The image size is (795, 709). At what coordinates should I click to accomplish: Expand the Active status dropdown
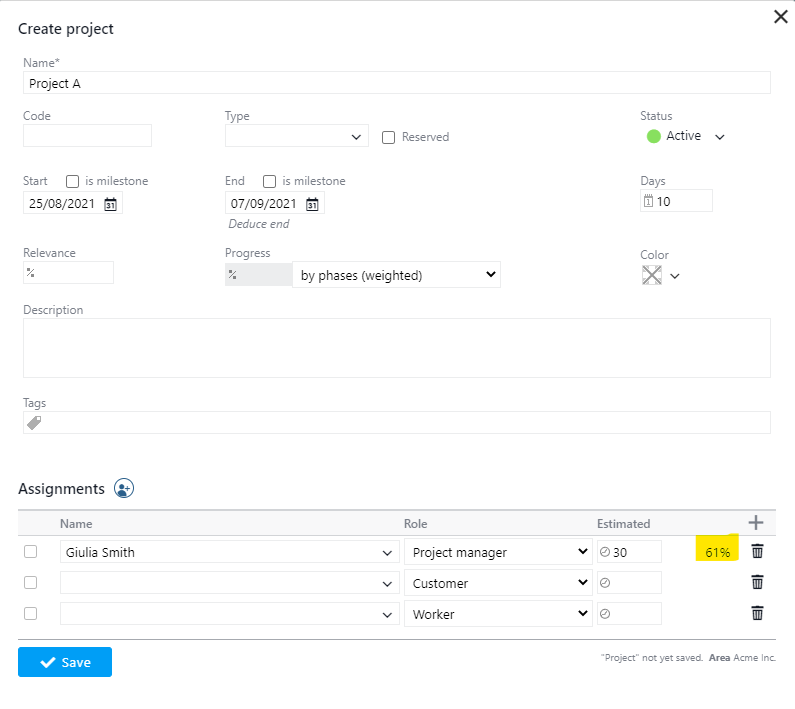[x=719, y=137]
